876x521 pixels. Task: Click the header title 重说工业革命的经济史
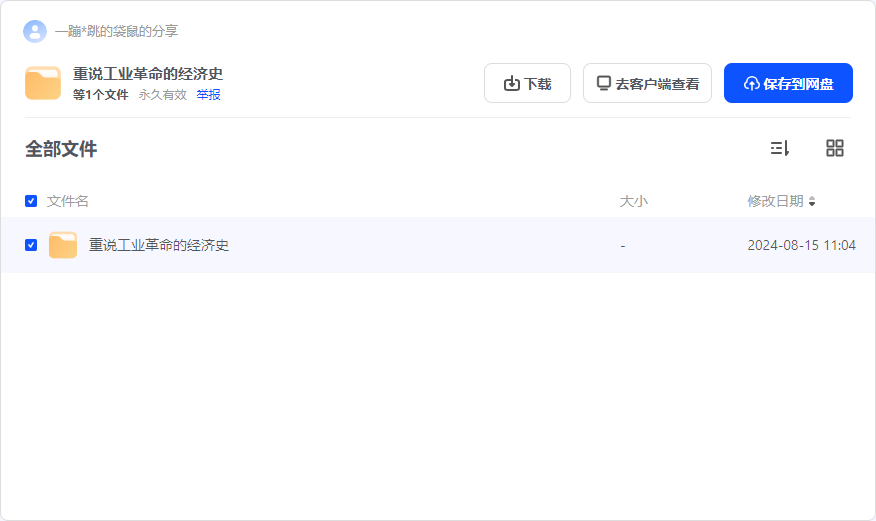pyautogui.click(x=148, y=74)
